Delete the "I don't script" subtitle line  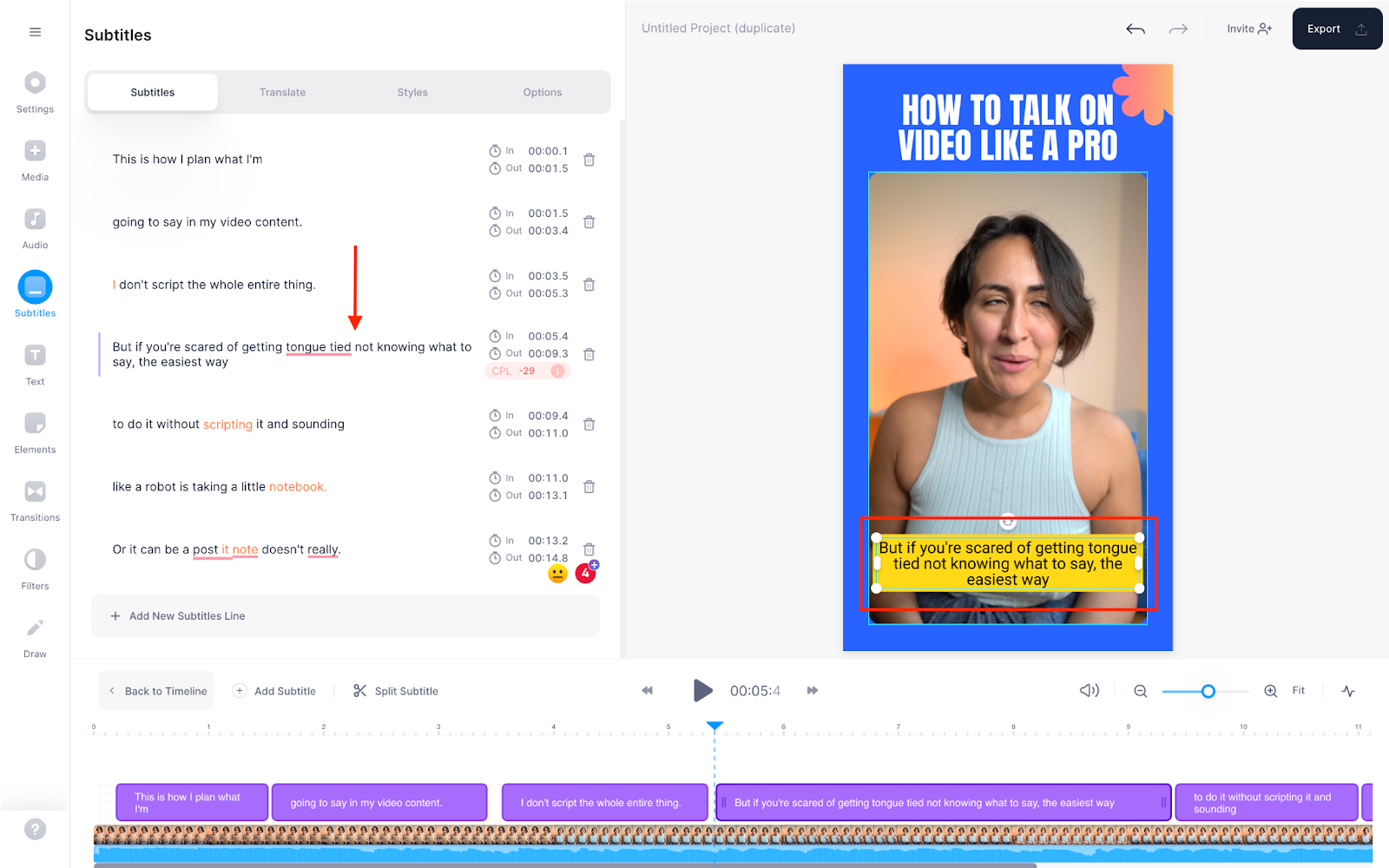tap(589, 285)
